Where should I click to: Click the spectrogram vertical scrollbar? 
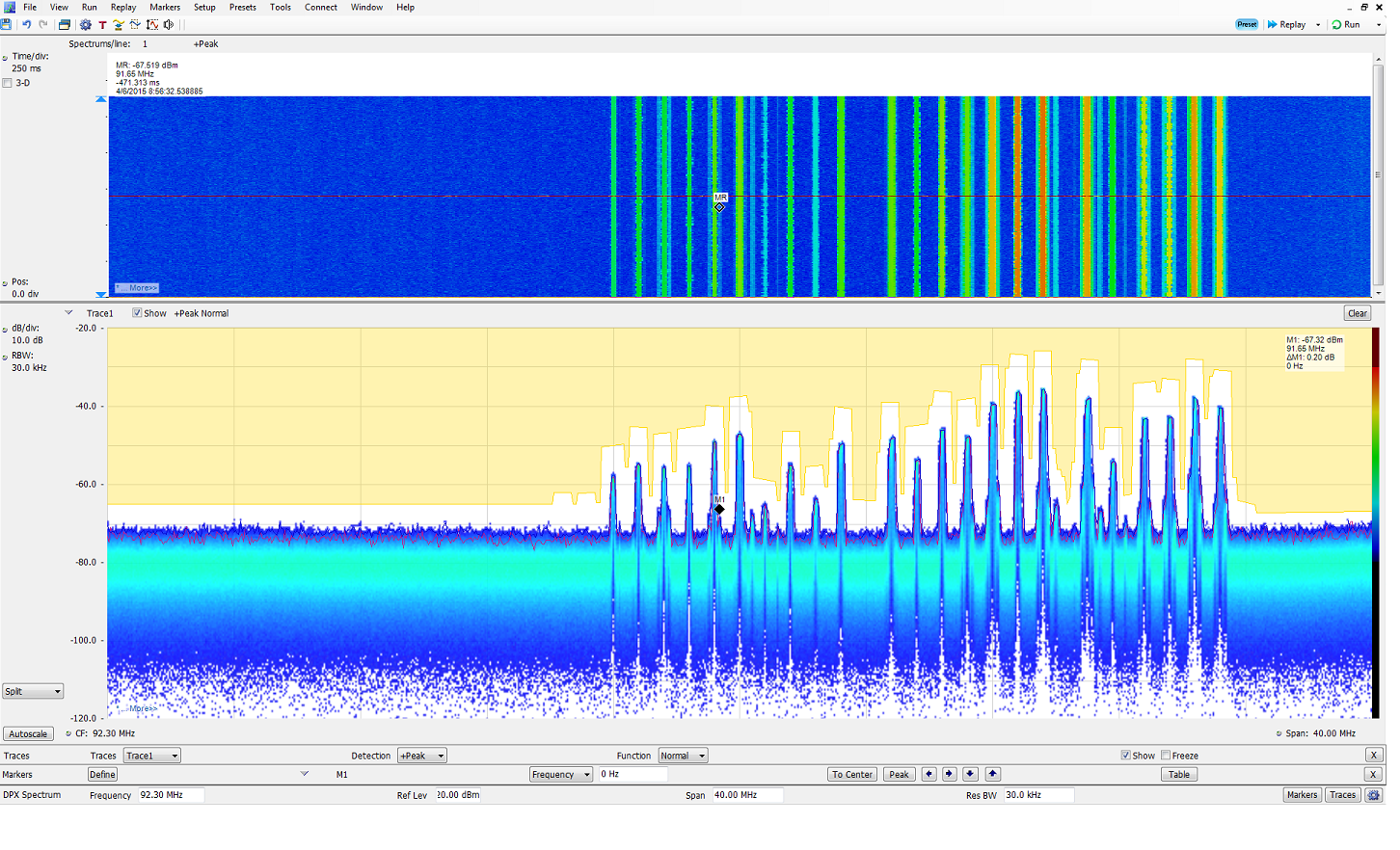click(1378, 175)
